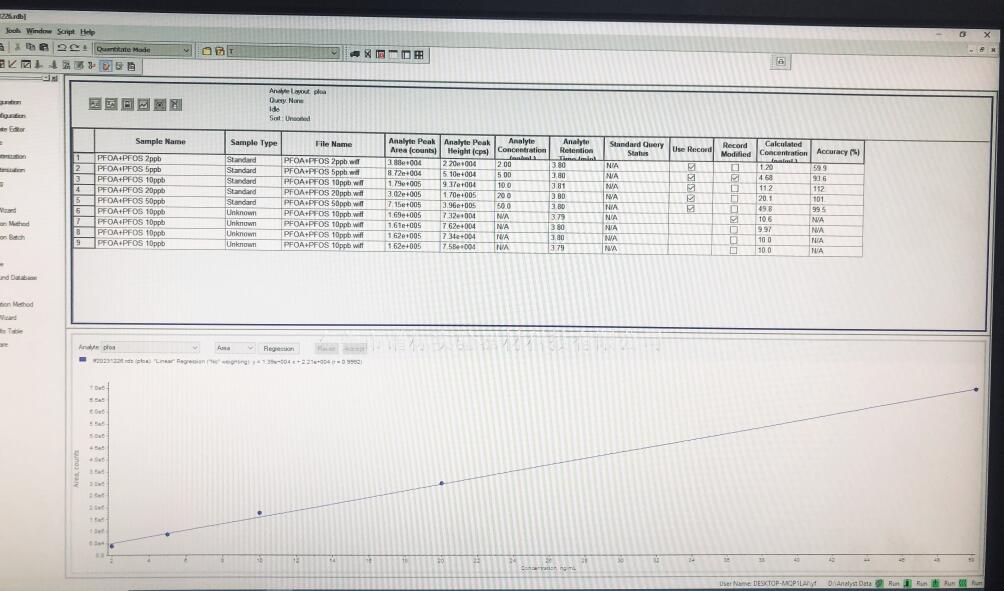Click the highlighted icon in the second toolbar row

point(106,66)
